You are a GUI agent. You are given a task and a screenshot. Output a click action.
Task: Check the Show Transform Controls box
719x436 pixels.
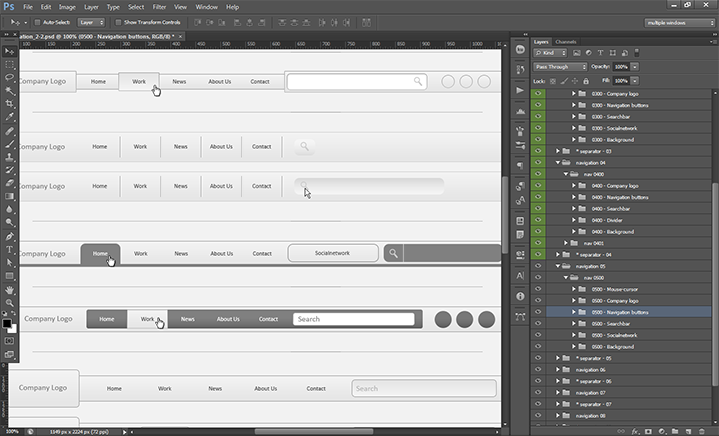tap(117, 21)
